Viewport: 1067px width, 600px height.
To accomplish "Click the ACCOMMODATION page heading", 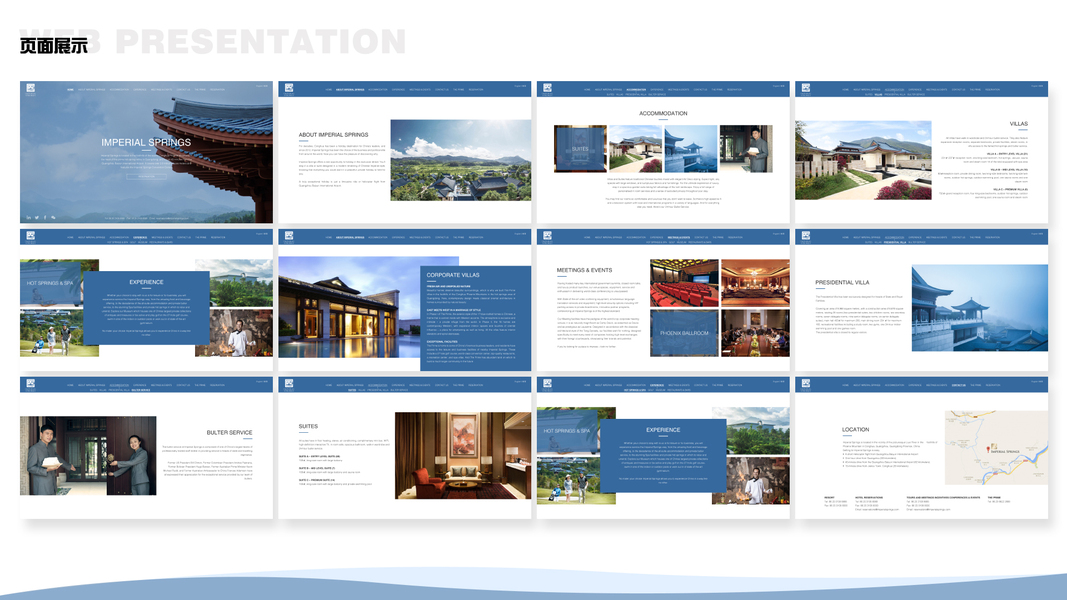I will (663, 114).
